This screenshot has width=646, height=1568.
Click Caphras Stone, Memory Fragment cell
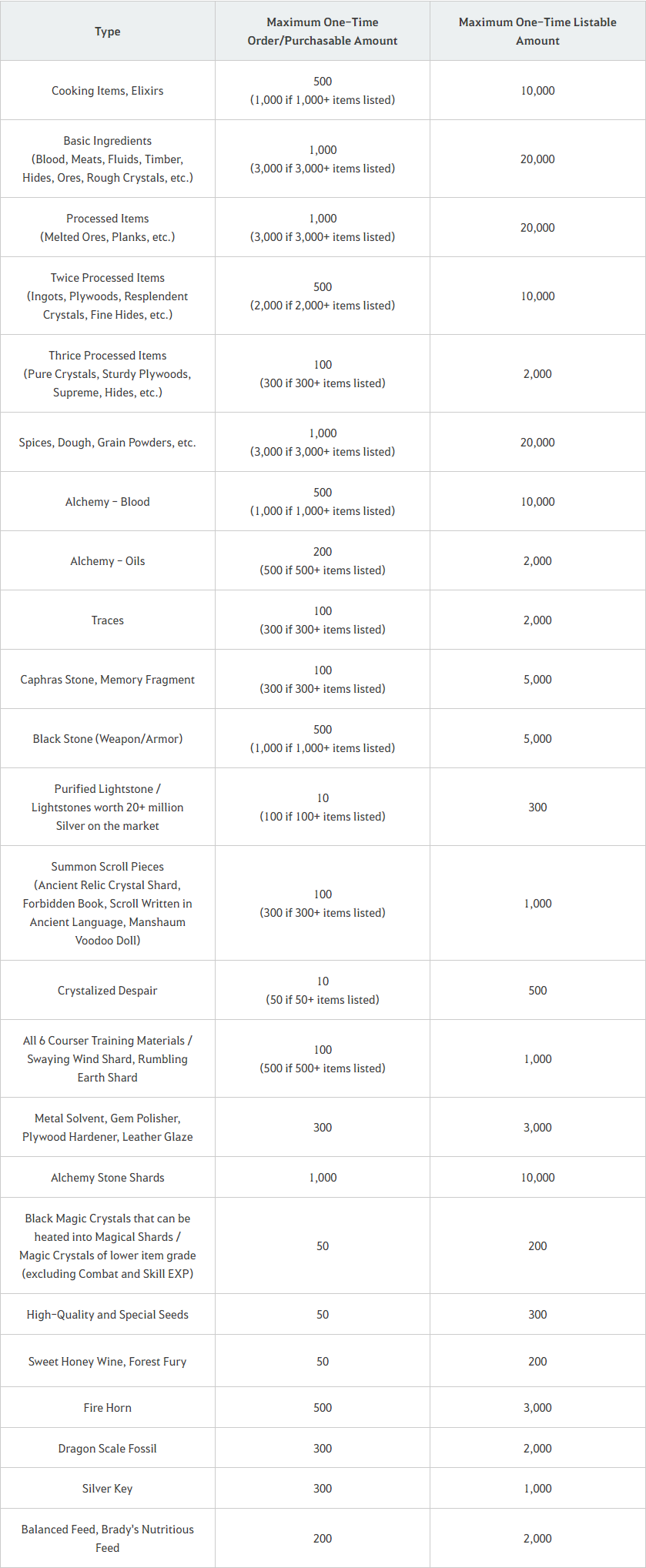pyautogui.click(x=108, y=680)
